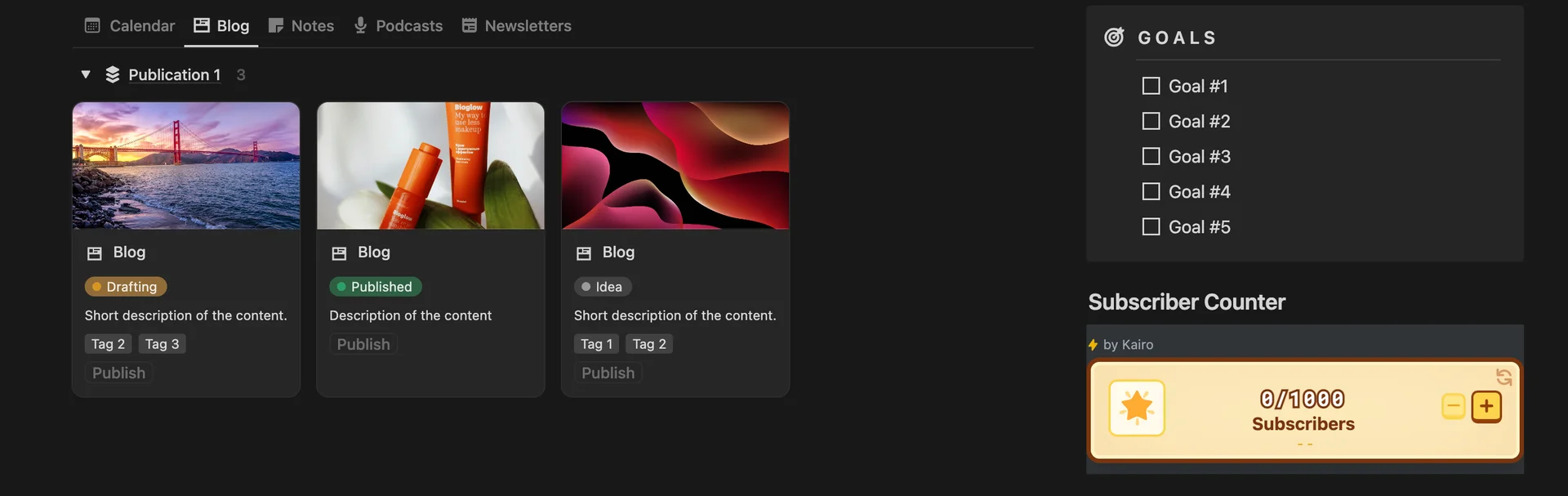Open the Notes tab
Image resolution: width=1568 pixels, height=496 pixels.
pos(301,26)
